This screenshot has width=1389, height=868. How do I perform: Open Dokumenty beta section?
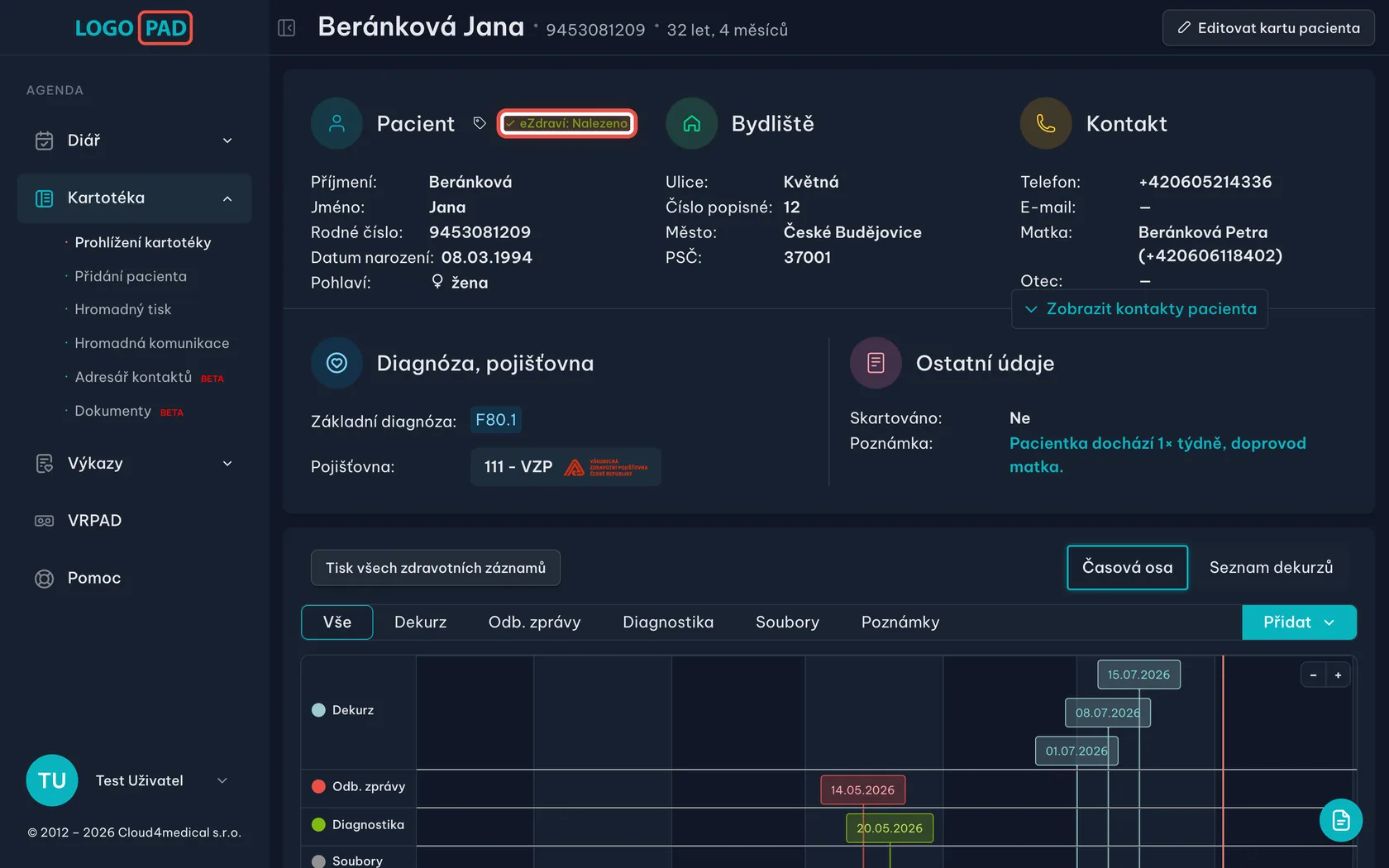(113, 411)
